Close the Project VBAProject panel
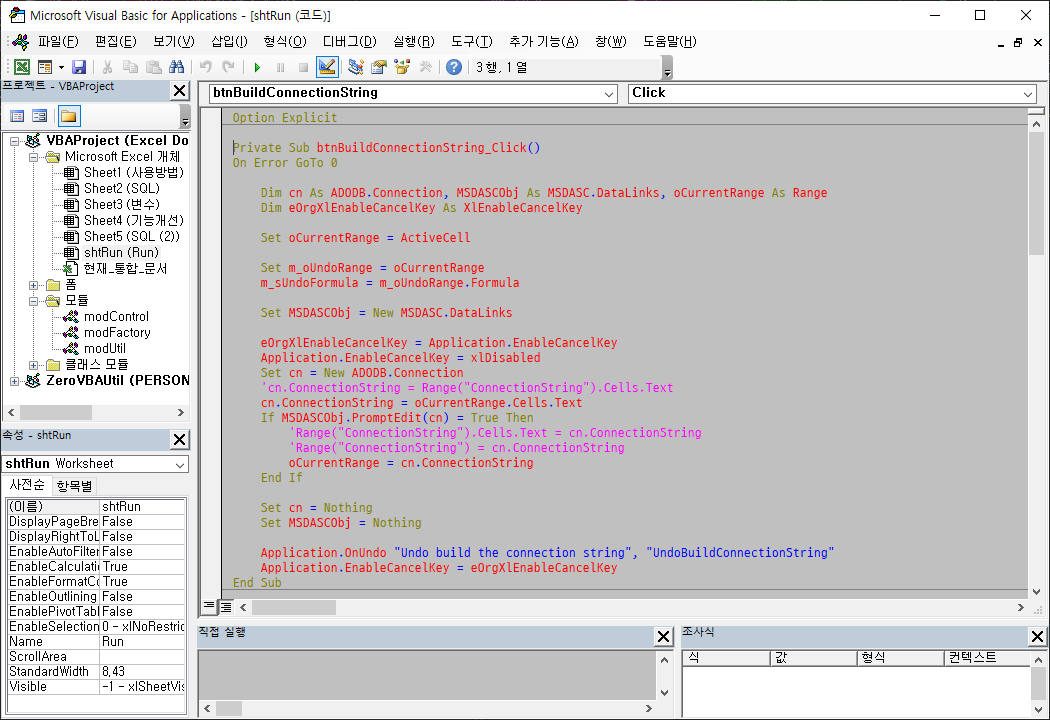Screen dimensions: 1050x720 click(x=179, y=90)
